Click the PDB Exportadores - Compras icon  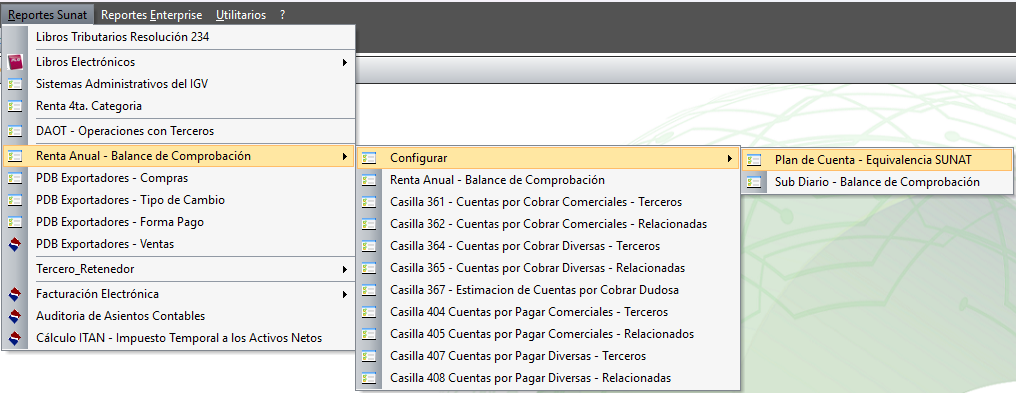point(15,178)
